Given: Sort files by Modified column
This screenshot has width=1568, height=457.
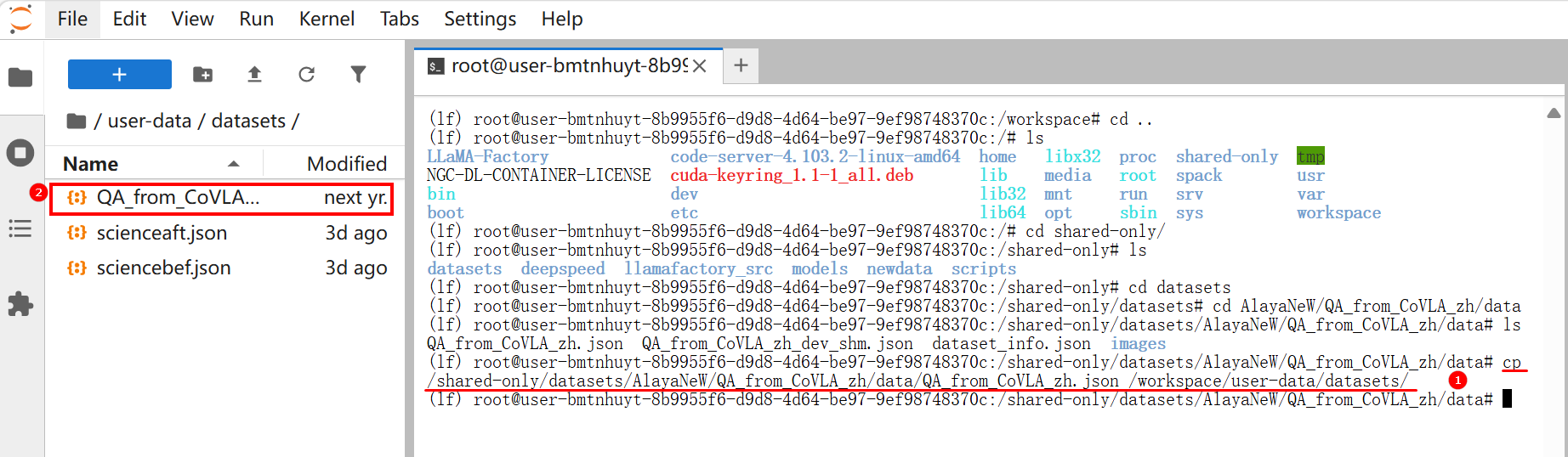Looking at the screenshot, I should pos(346,164).
